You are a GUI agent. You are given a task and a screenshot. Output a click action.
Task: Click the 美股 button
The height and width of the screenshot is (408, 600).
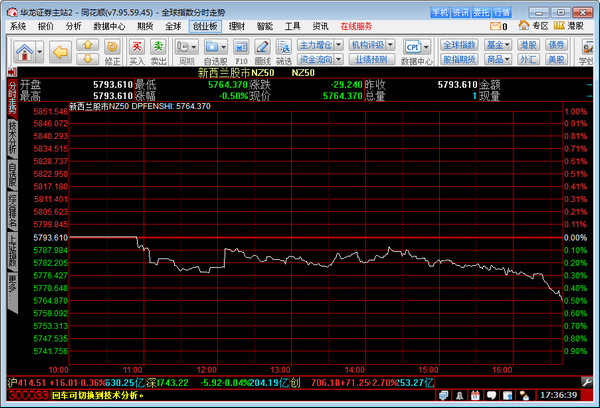click(556, 59)
